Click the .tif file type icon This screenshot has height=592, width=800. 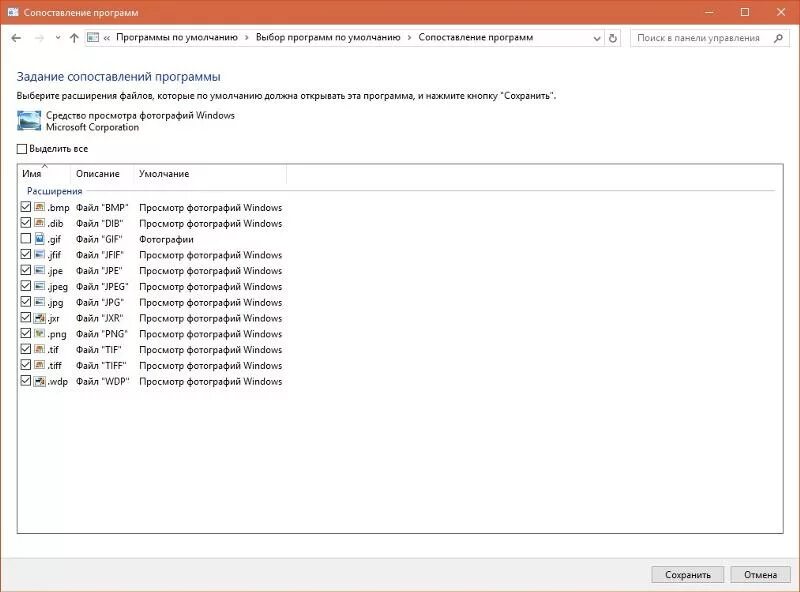click(40, 350)
